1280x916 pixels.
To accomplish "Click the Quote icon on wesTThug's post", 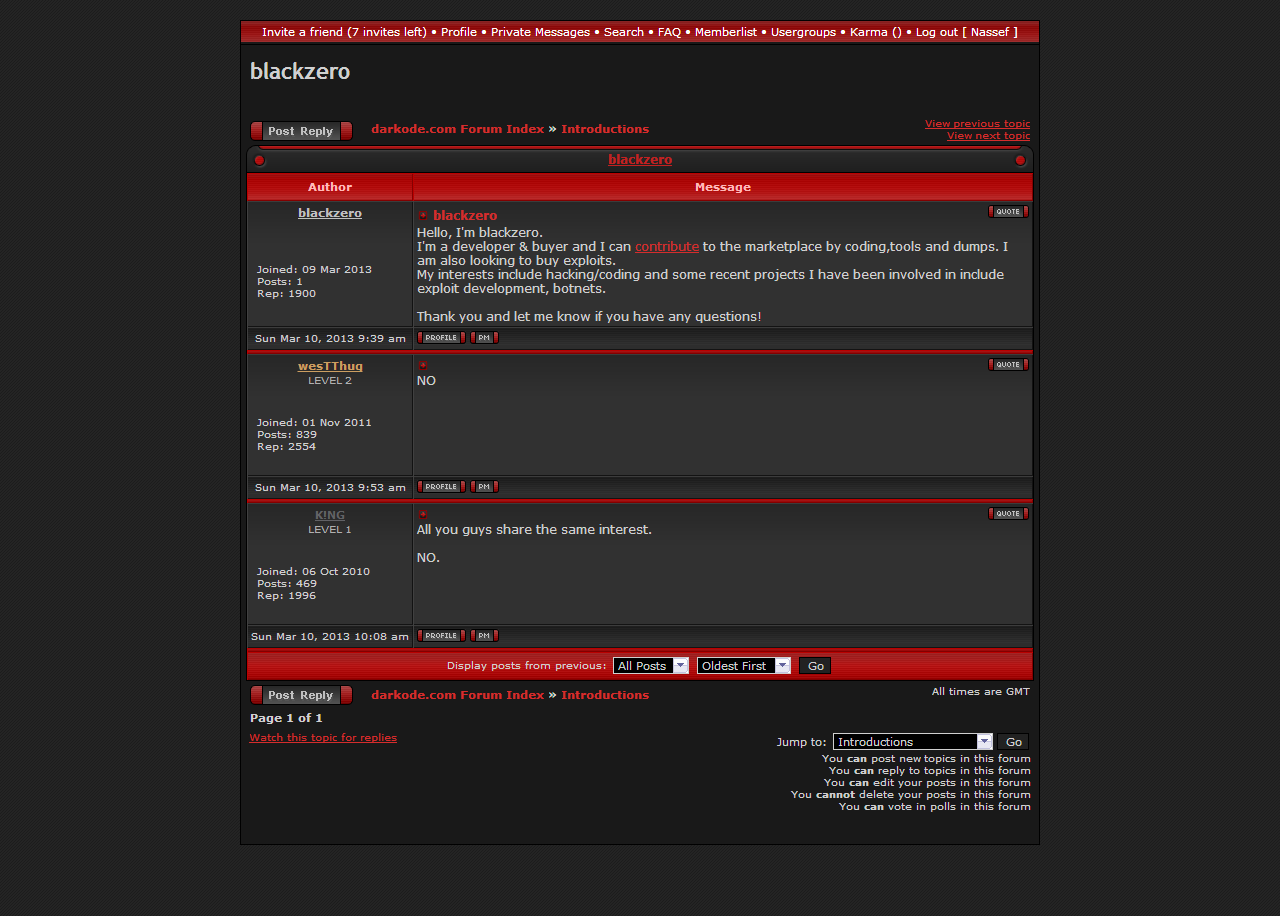I will 1008,365.
